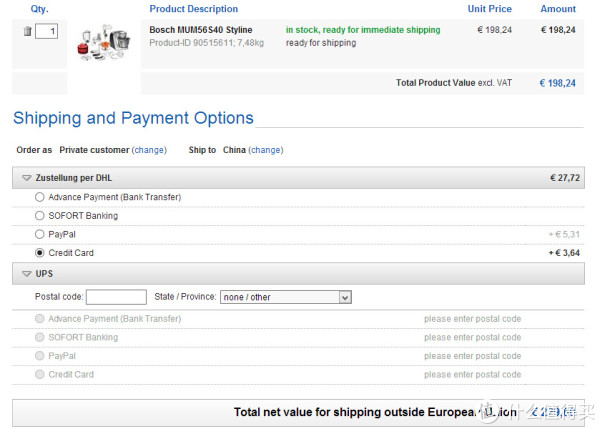Screen dimensions: 600x429
Task: Select DHL SOFORT Banking radio button
Action: point(39,216)
